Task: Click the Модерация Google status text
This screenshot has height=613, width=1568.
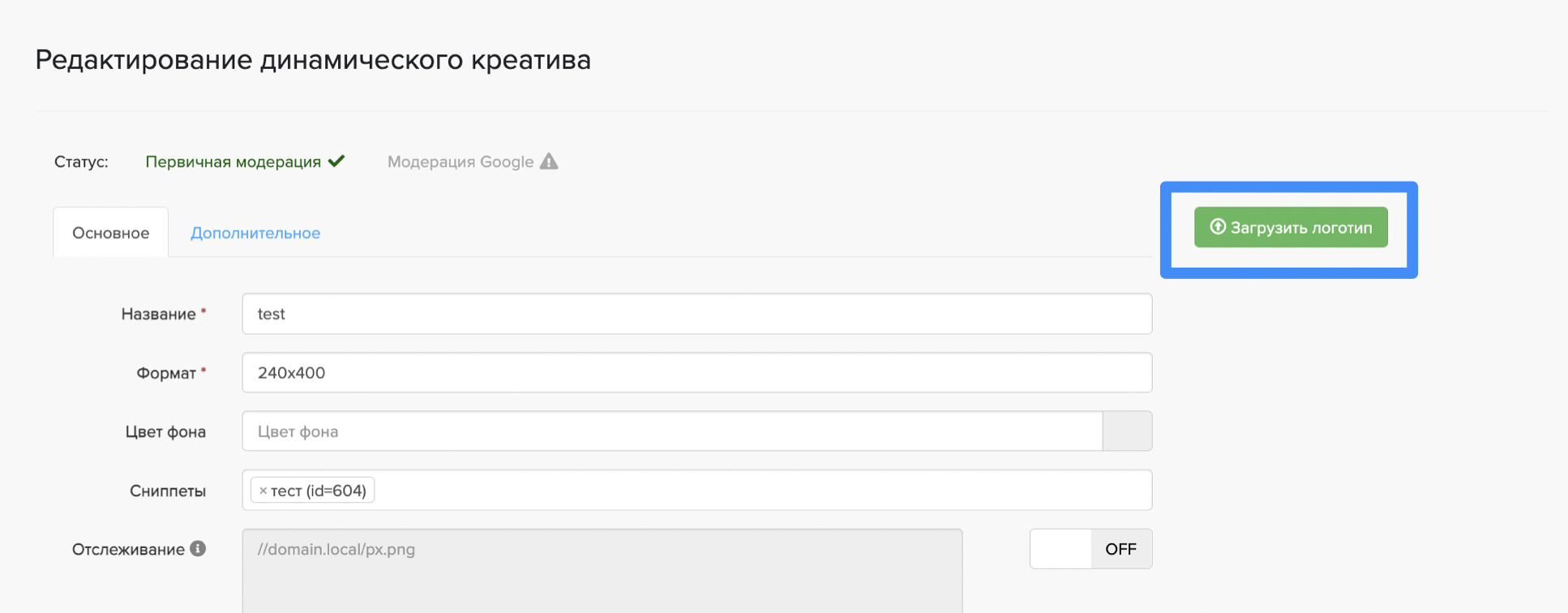Action: pyautogui.click(x=460, y=161)
